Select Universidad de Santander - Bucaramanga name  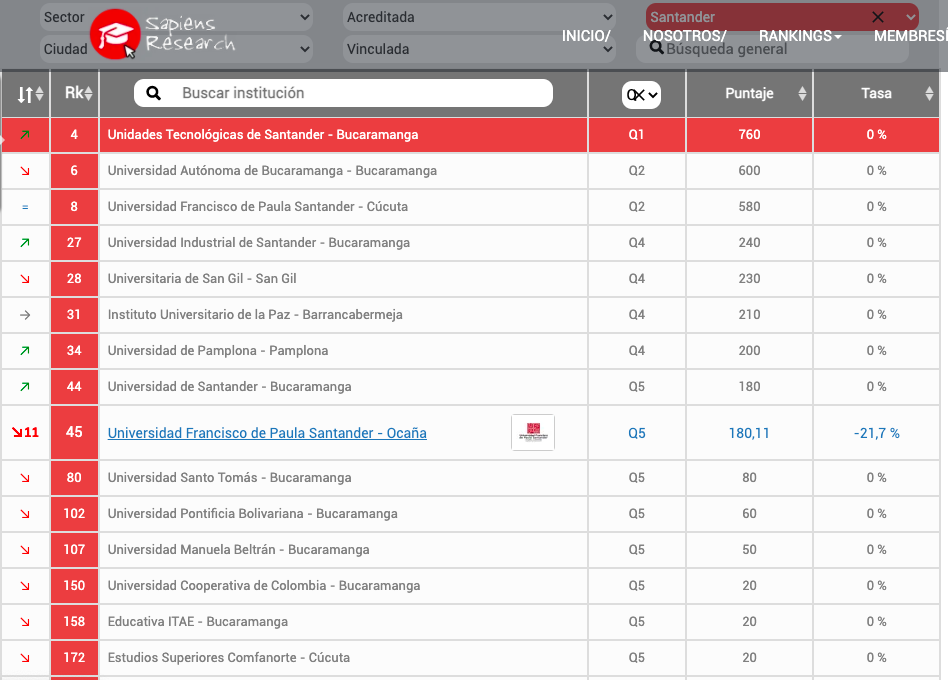[229, 387]
